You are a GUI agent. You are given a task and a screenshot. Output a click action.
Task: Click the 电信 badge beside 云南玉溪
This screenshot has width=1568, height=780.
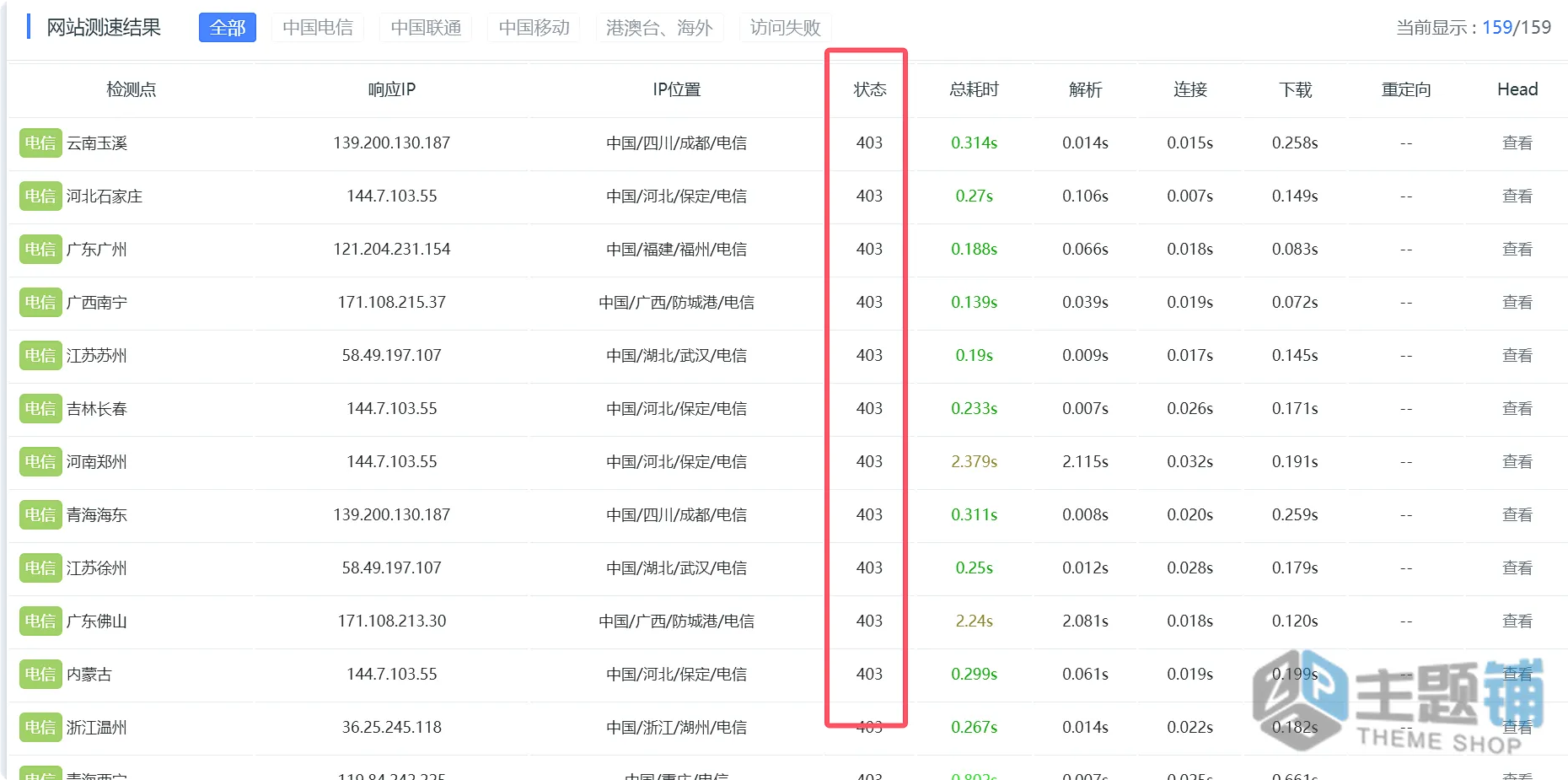pos(40,143)
